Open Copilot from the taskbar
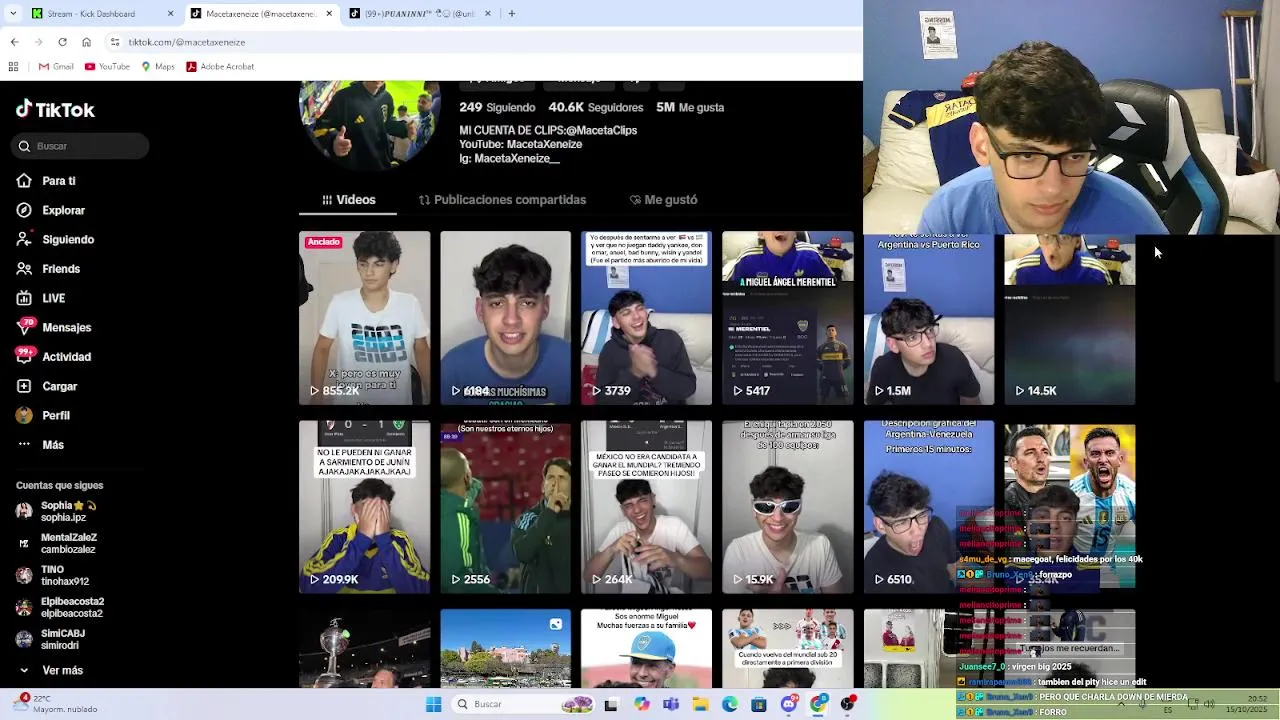The height and width of the screenshot is (720, 1280). [x=641, y=704]
